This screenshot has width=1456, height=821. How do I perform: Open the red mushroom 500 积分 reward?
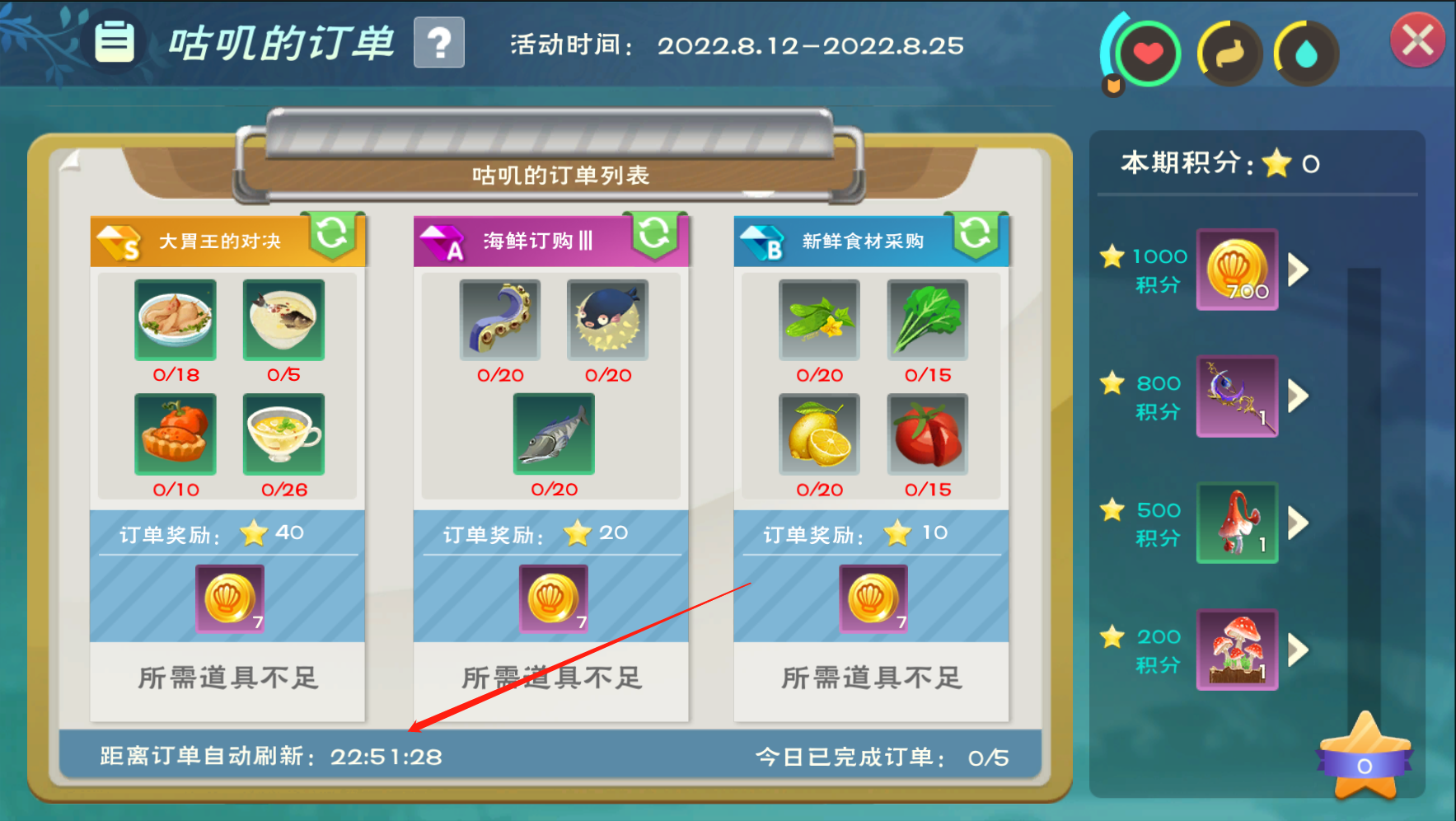coord(1238,523)
